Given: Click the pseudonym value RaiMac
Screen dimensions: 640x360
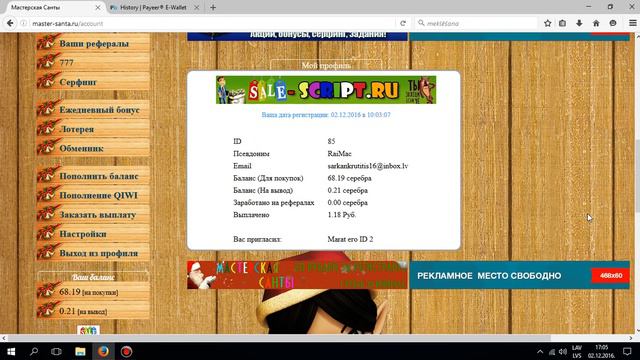Looking at the screenshot, I should click(x=339, y=153).
